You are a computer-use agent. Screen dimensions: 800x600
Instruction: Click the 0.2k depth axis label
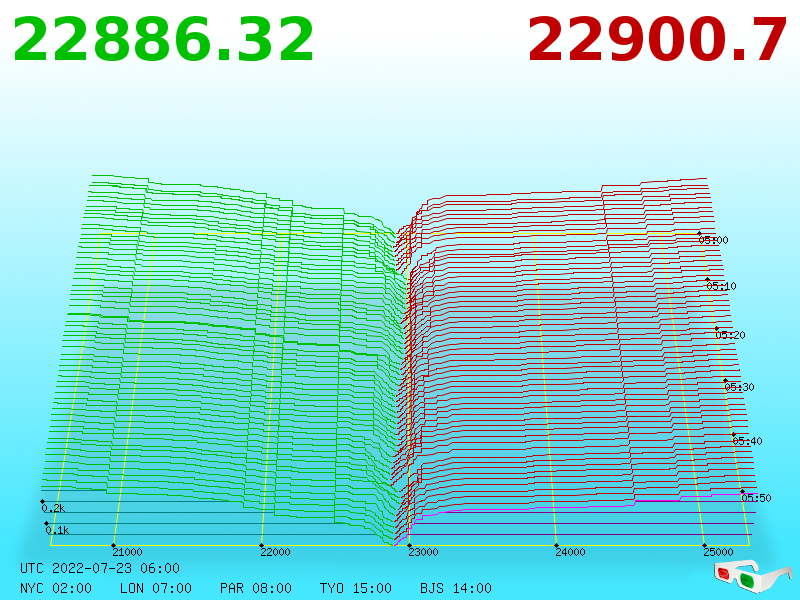point(54,508)
